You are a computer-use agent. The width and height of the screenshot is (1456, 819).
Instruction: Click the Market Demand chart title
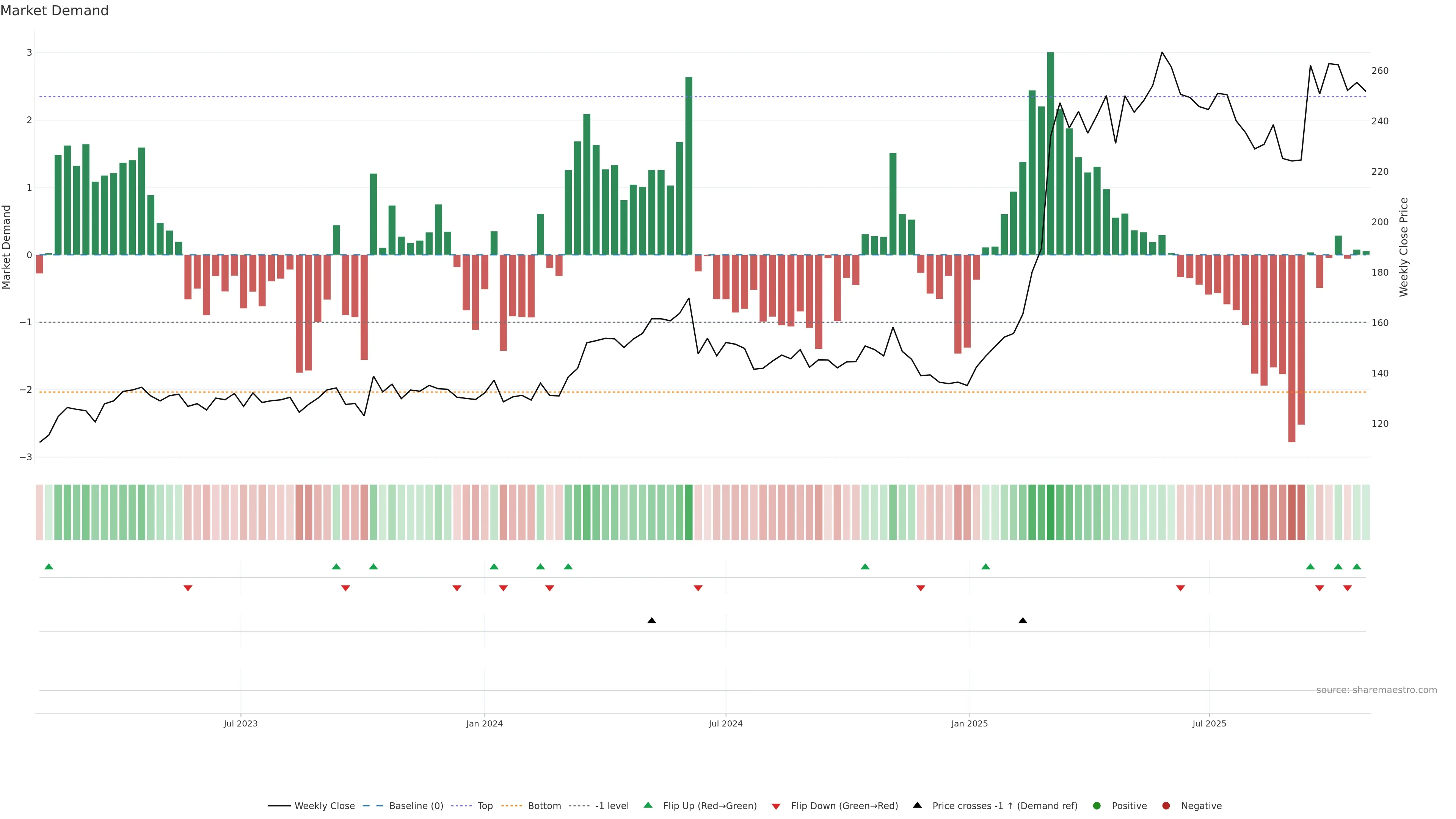click(x=54, y=11)
